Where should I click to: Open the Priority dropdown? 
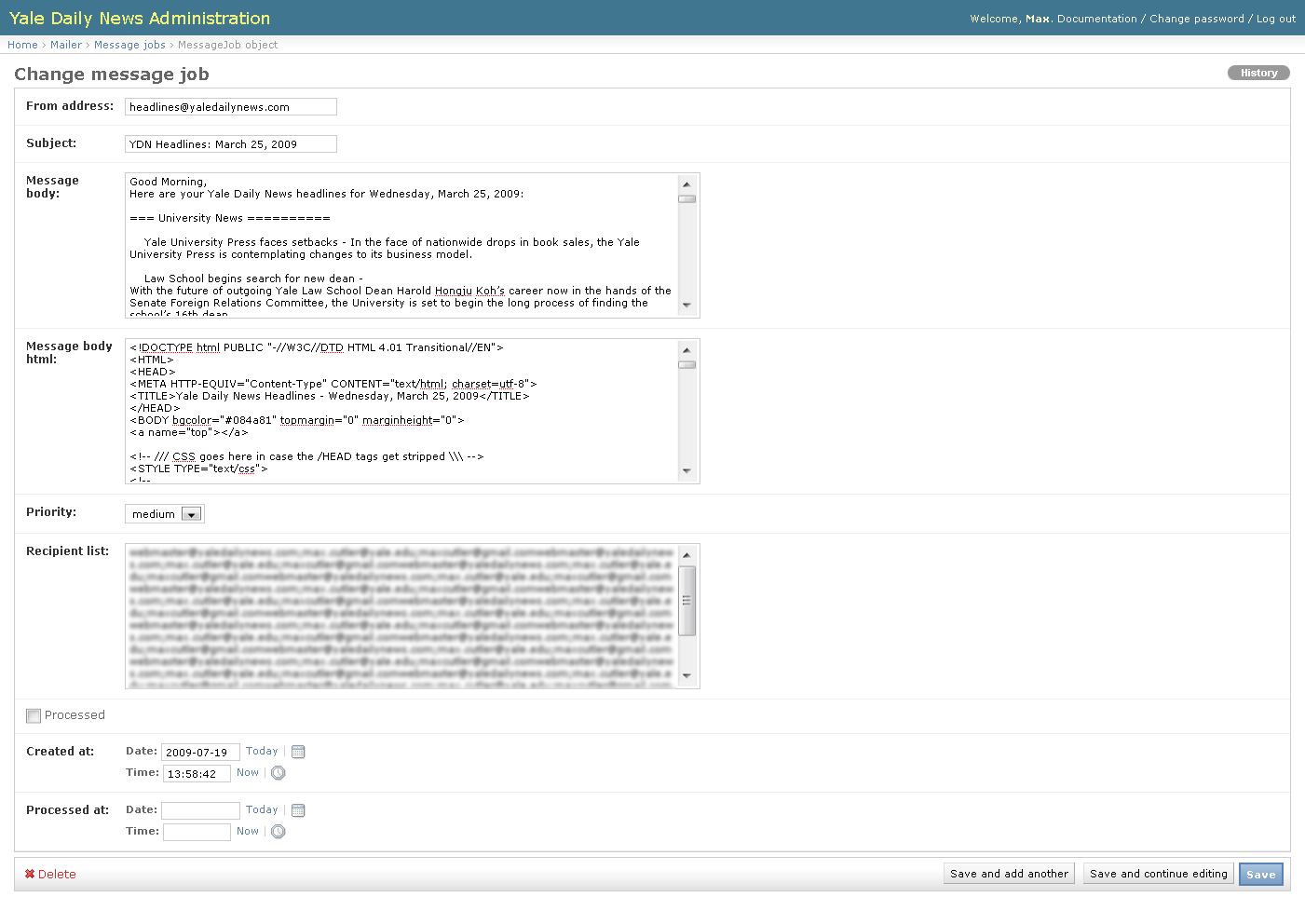(164, 514)
